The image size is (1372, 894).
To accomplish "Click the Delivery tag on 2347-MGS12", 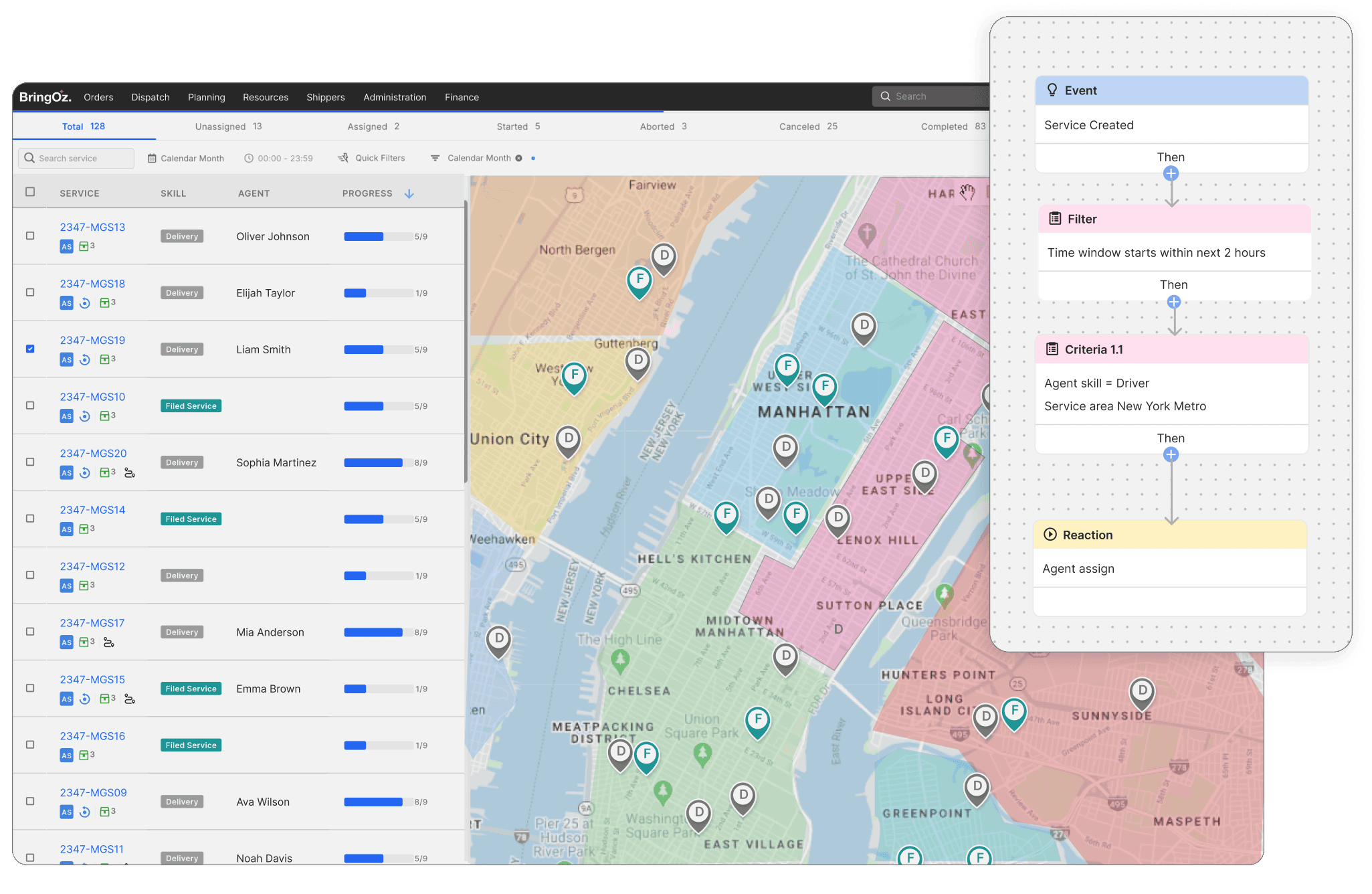I will [182, 576].
